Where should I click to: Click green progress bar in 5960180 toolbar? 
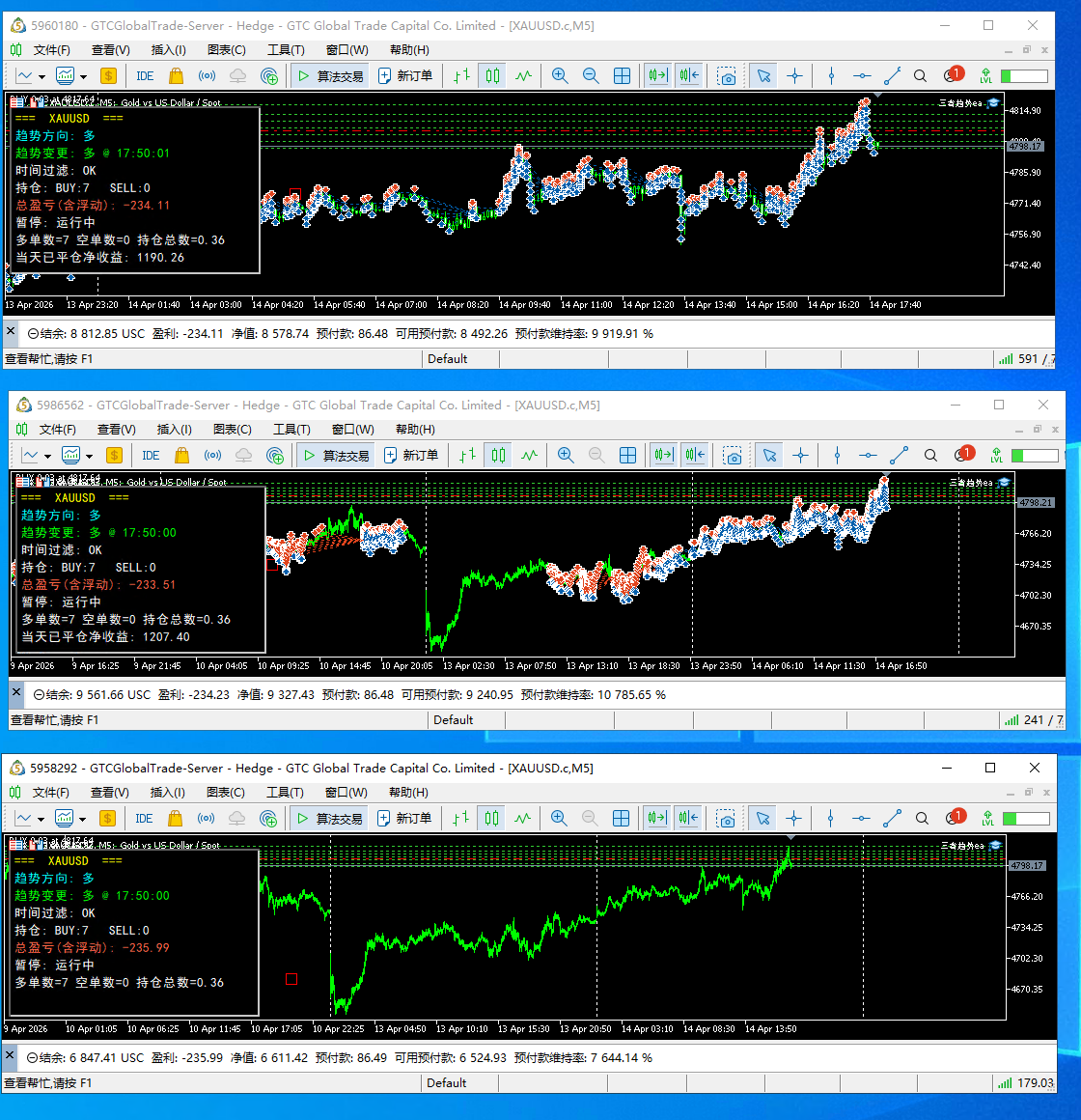click(1024, 75)
